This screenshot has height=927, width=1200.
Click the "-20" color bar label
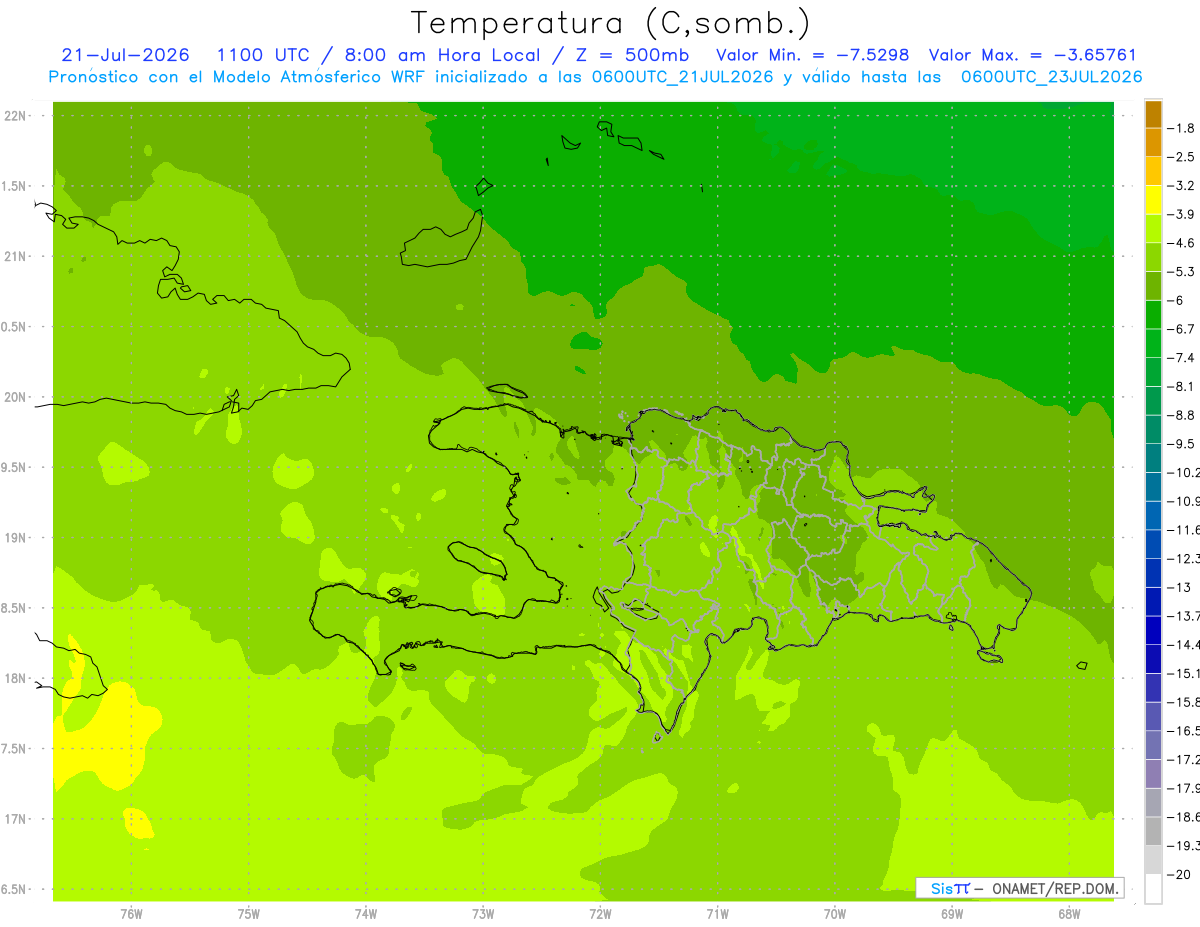(1181, 875)
